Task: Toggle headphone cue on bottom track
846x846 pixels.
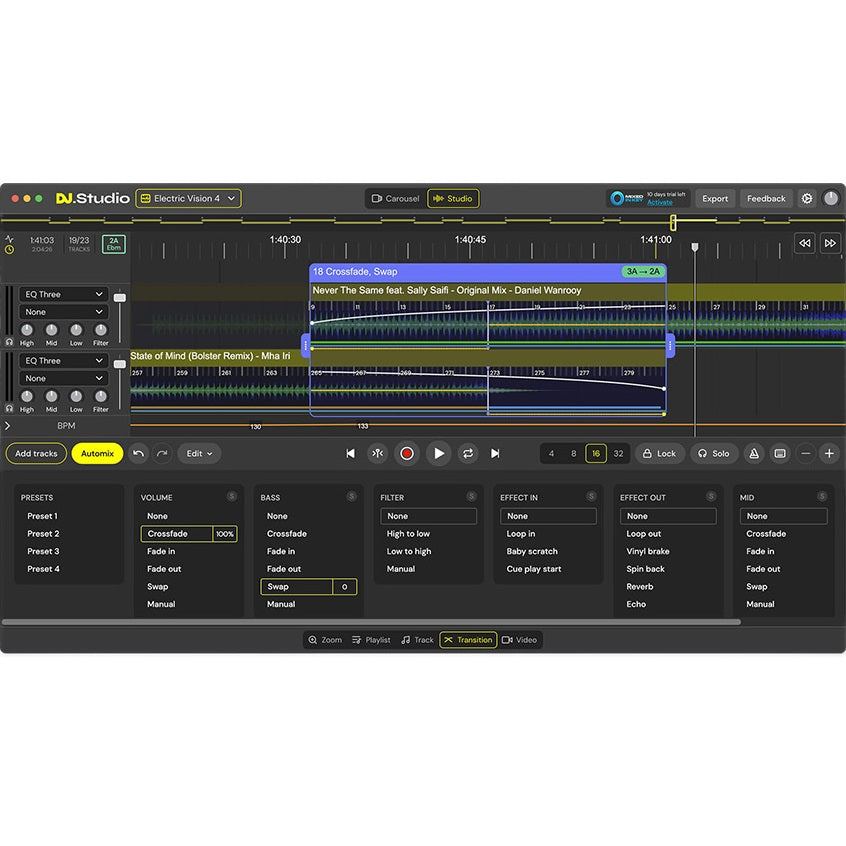Action: point(9,408)
